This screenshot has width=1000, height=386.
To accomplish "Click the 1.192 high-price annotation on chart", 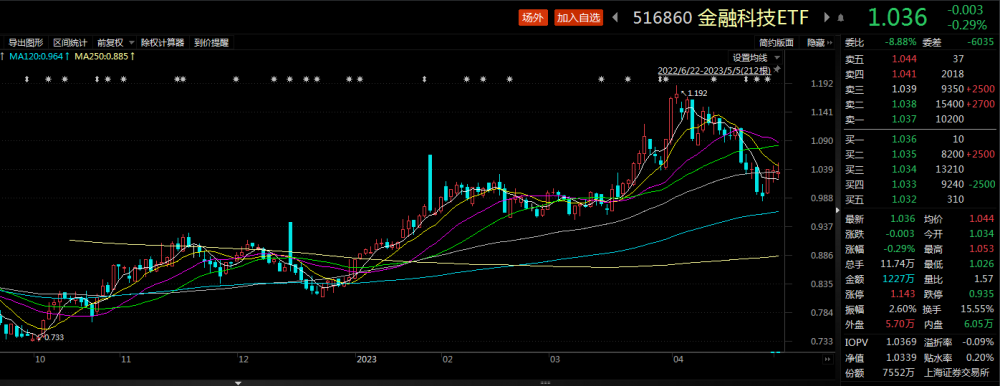I will pos(698,93).
